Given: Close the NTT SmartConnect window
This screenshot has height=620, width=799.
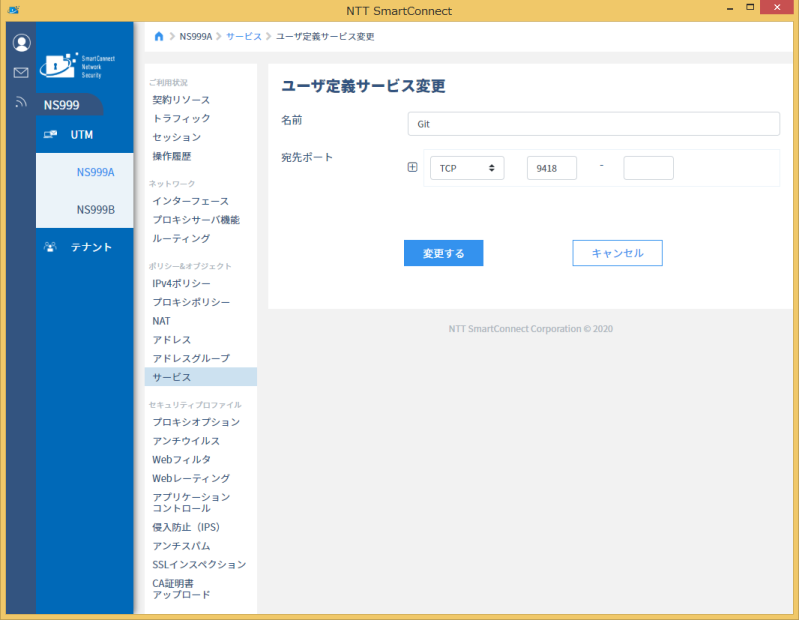Looking at the screenshot, I should point(778,7).
